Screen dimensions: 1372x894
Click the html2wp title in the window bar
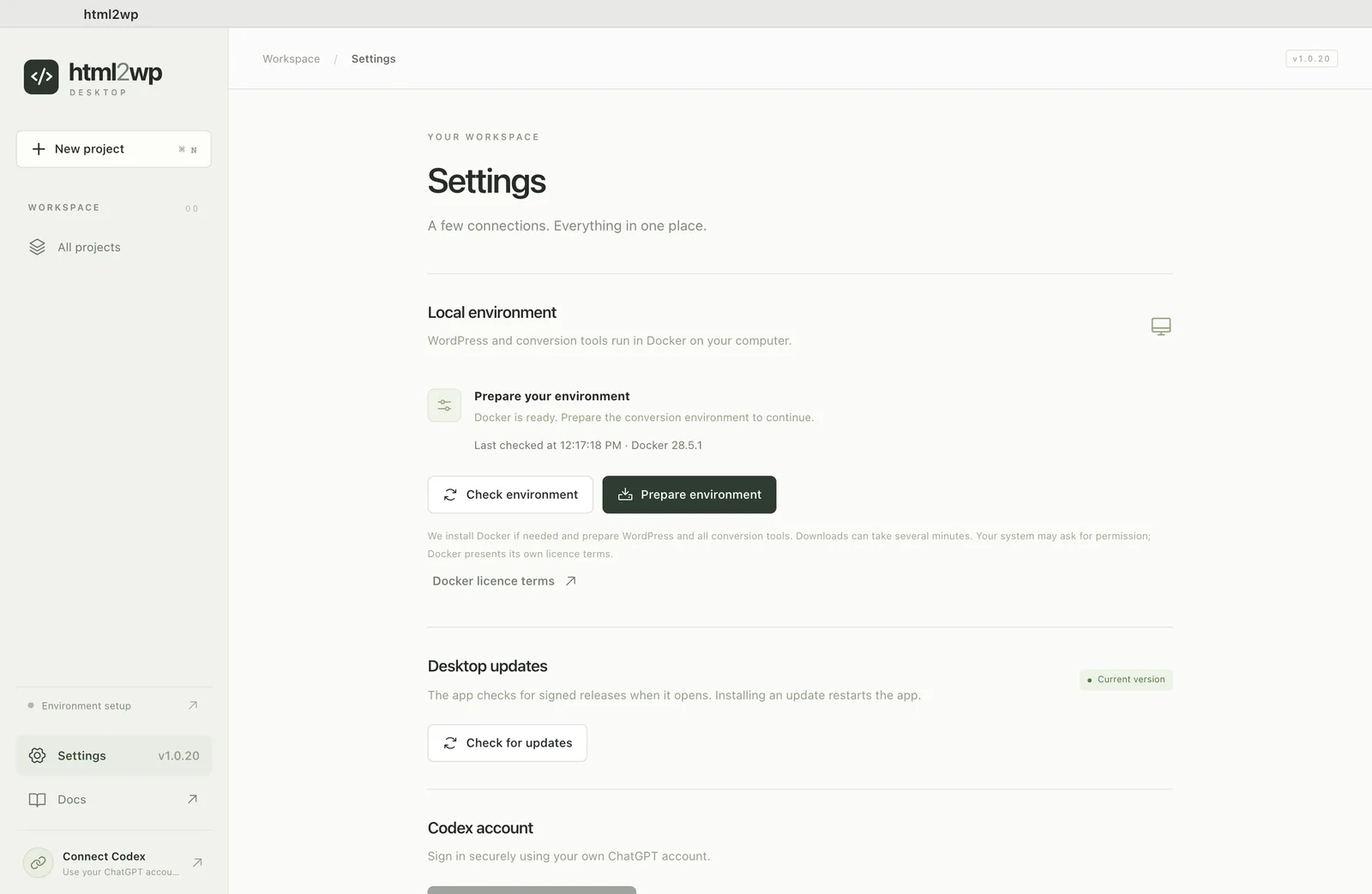pos(111,15)
